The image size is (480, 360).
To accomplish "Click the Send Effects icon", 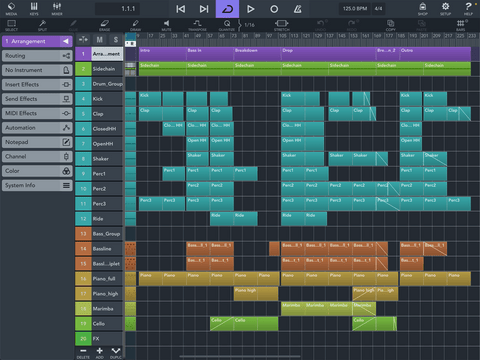I will (66, 99).
